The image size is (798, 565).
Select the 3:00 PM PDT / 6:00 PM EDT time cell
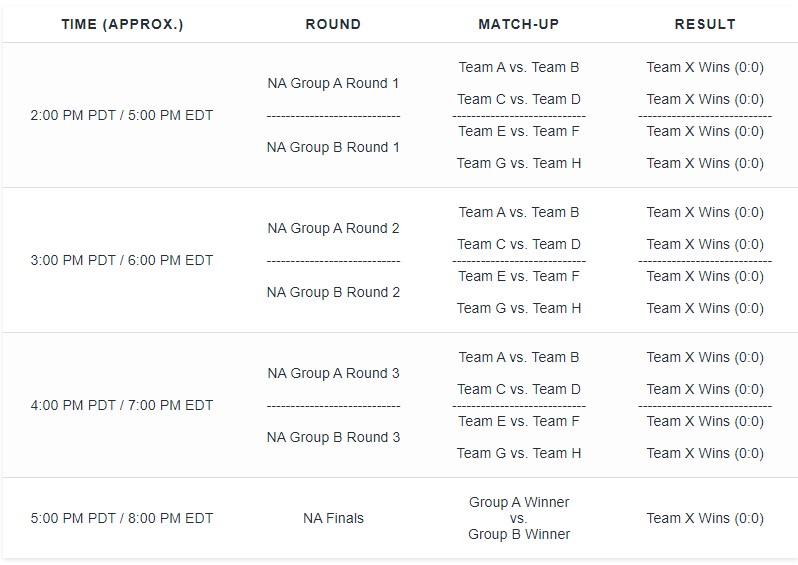pyautogui.click(x=122, y=260)
